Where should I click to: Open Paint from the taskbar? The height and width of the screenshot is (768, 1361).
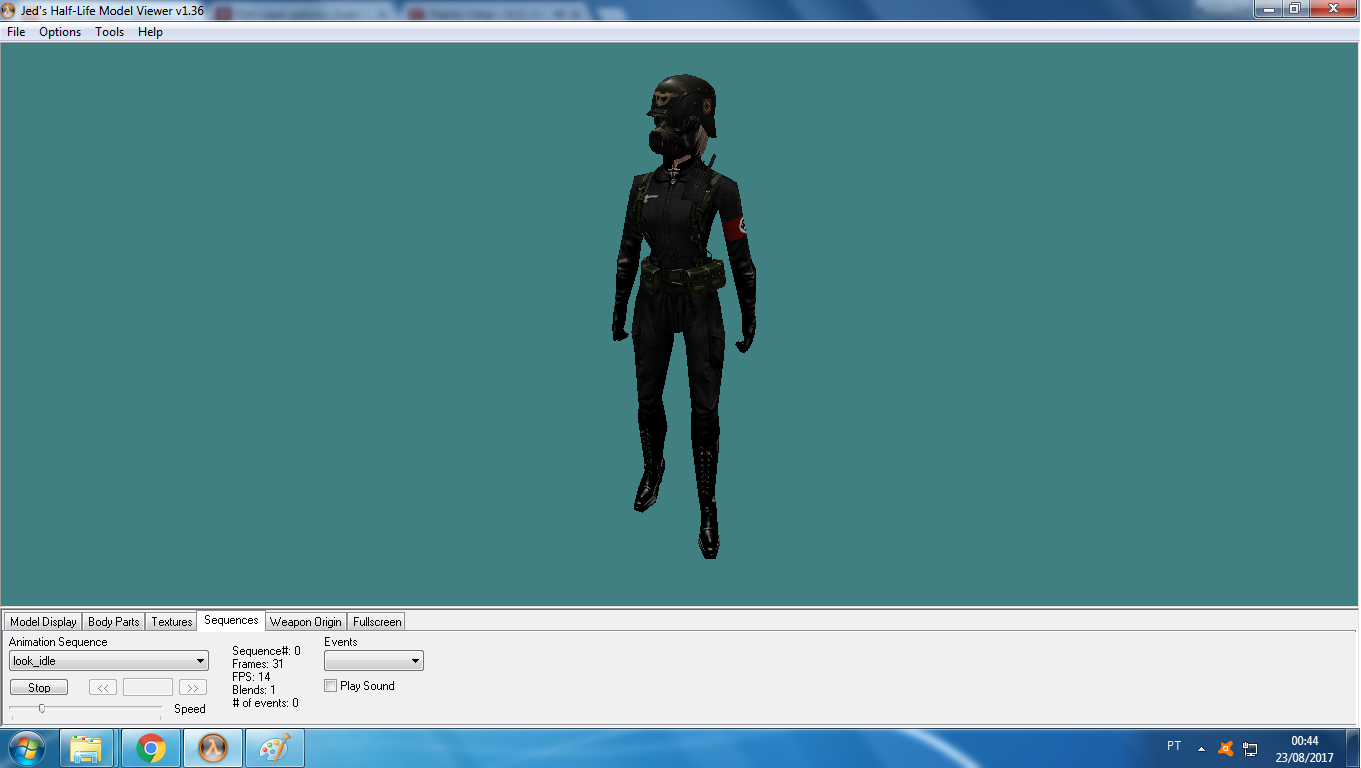(274, 748)
